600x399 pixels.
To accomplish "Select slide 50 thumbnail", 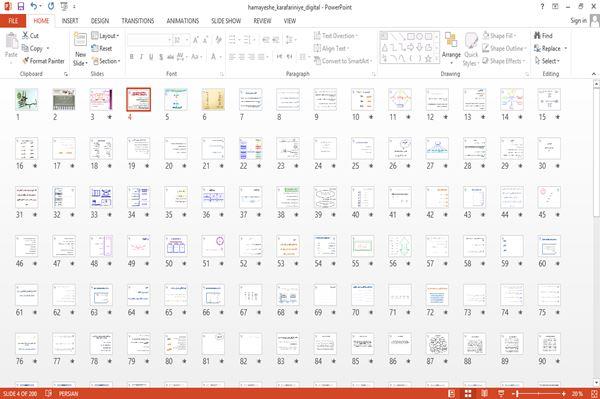I will coord(176,246).
